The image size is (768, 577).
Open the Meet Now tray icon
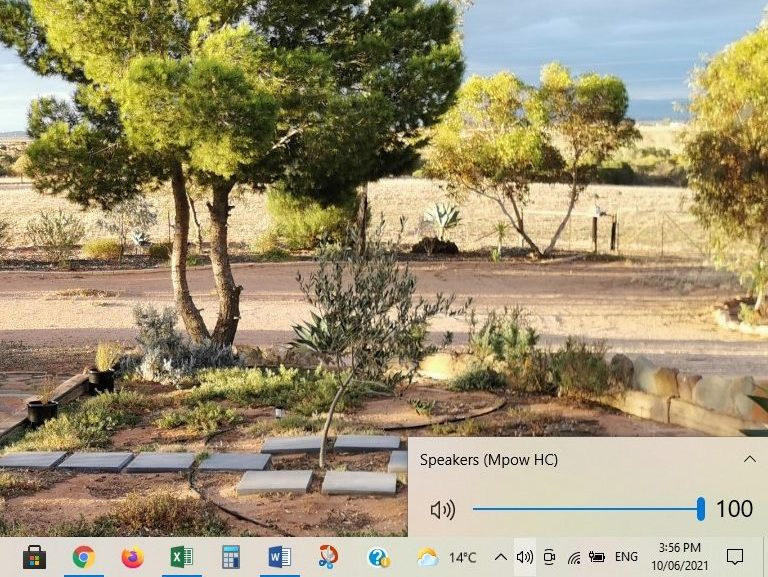(x=550, y=557)
